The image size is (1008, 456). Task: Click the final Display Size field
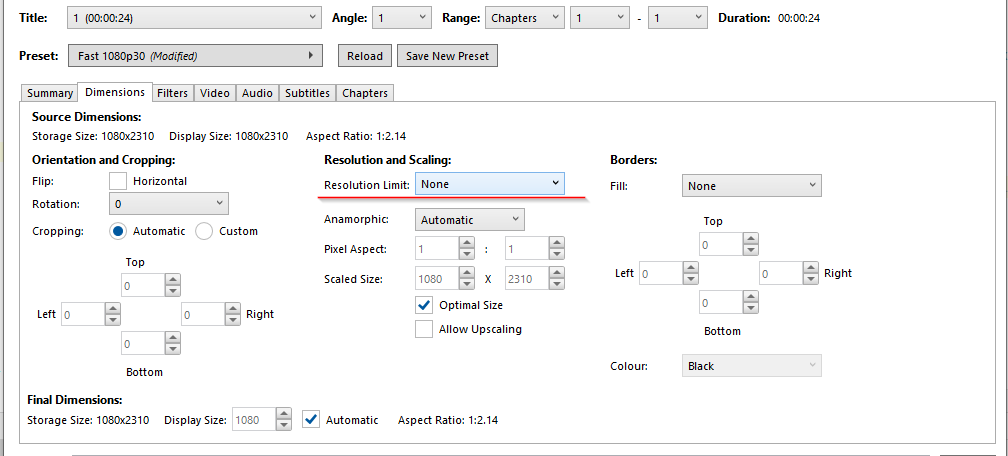tap(253, 419)
